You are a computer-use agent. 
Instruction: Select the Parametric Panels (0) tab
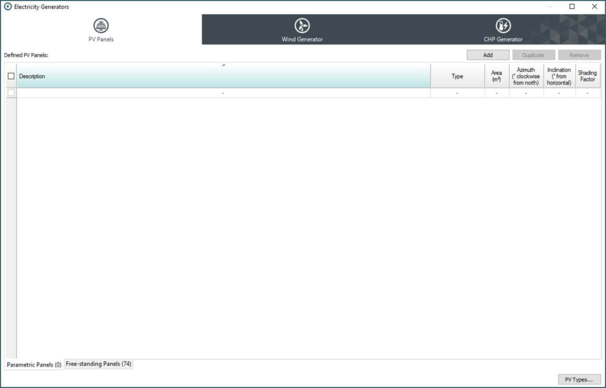34,364
